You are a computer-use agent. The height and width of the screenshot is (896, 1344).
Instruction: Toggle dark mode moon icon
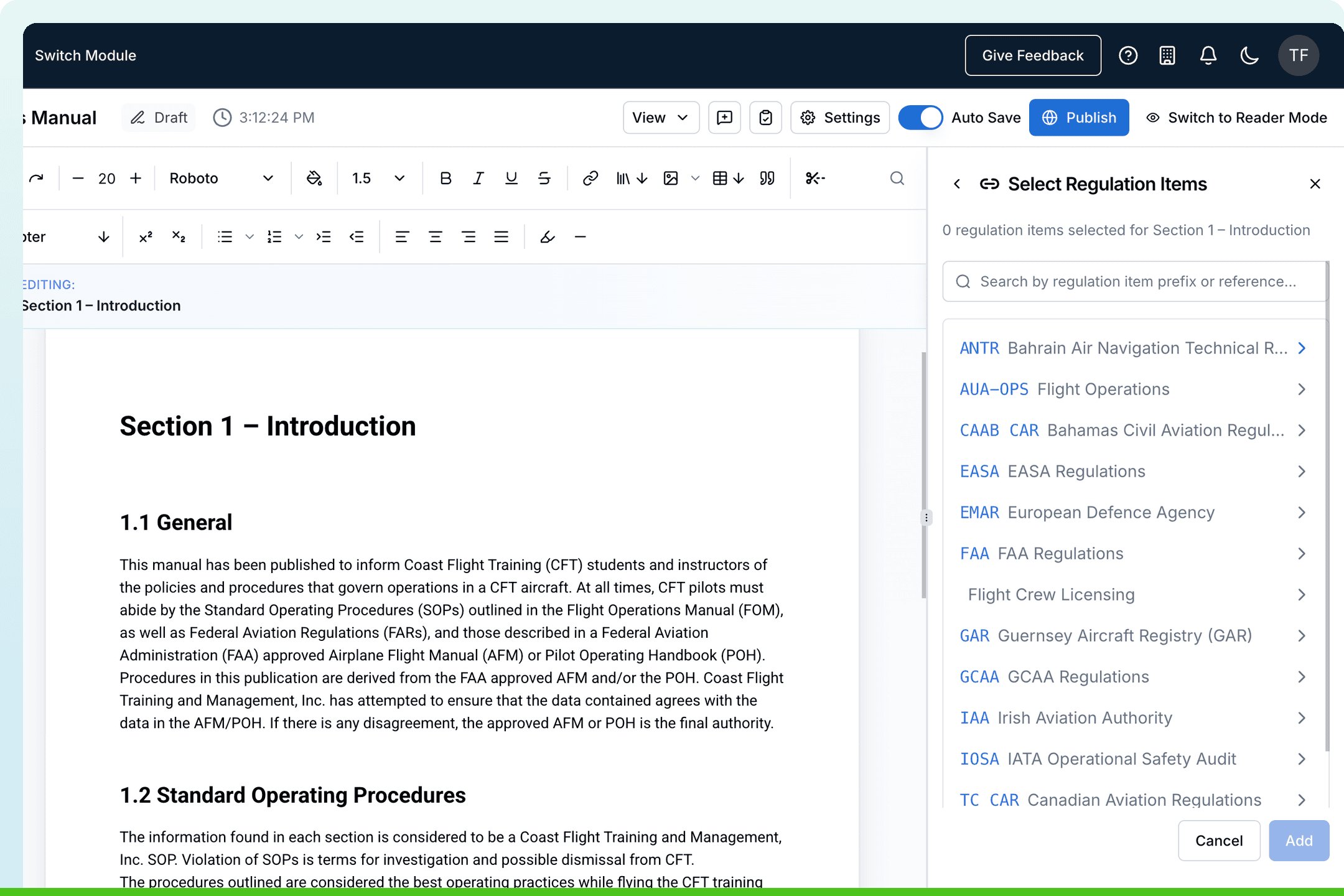[1249, 55]
